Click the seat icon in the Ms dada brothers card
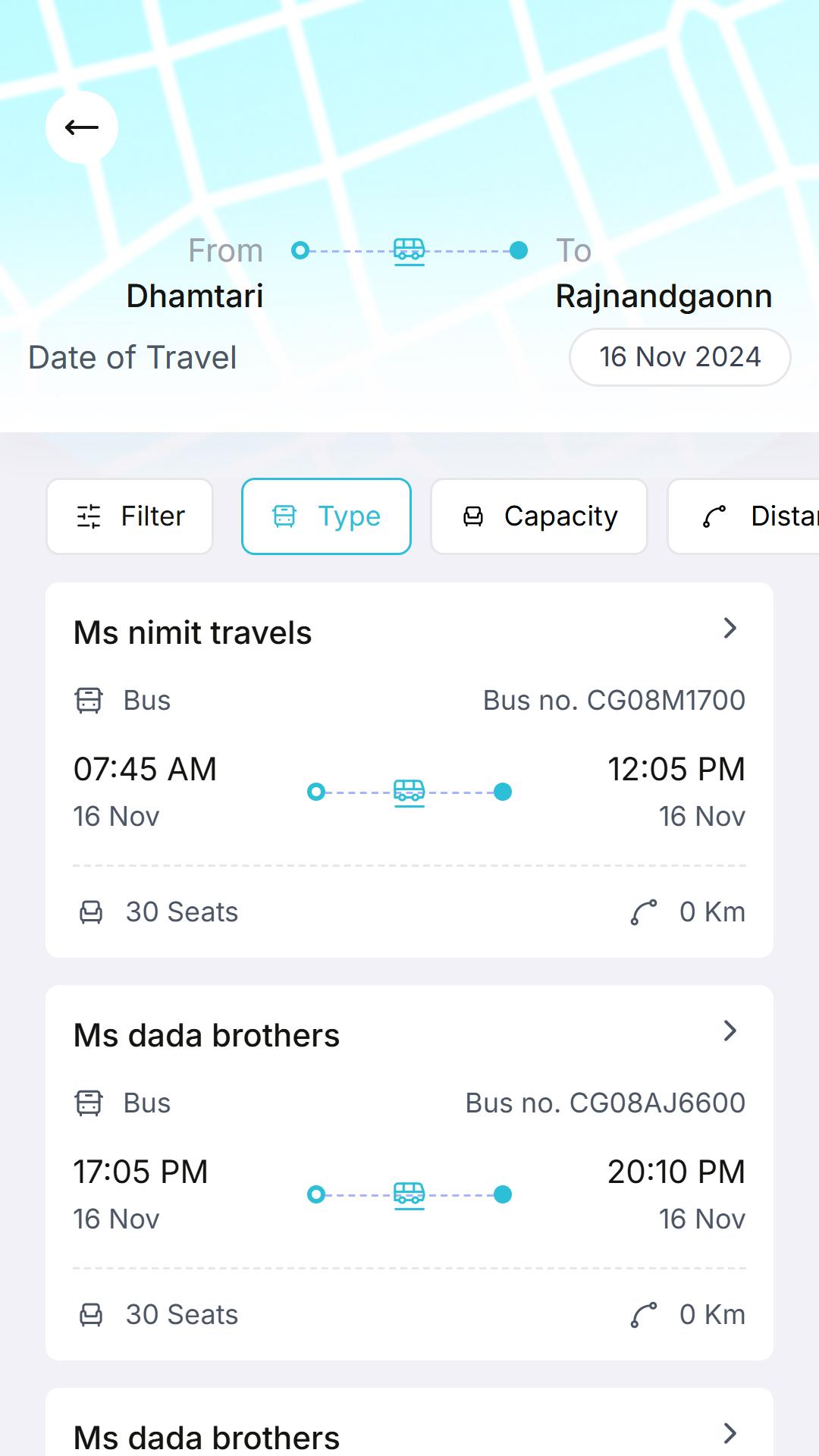Screen dimensions: 819x1456 pyautogui.click(x=91, y=1314)
